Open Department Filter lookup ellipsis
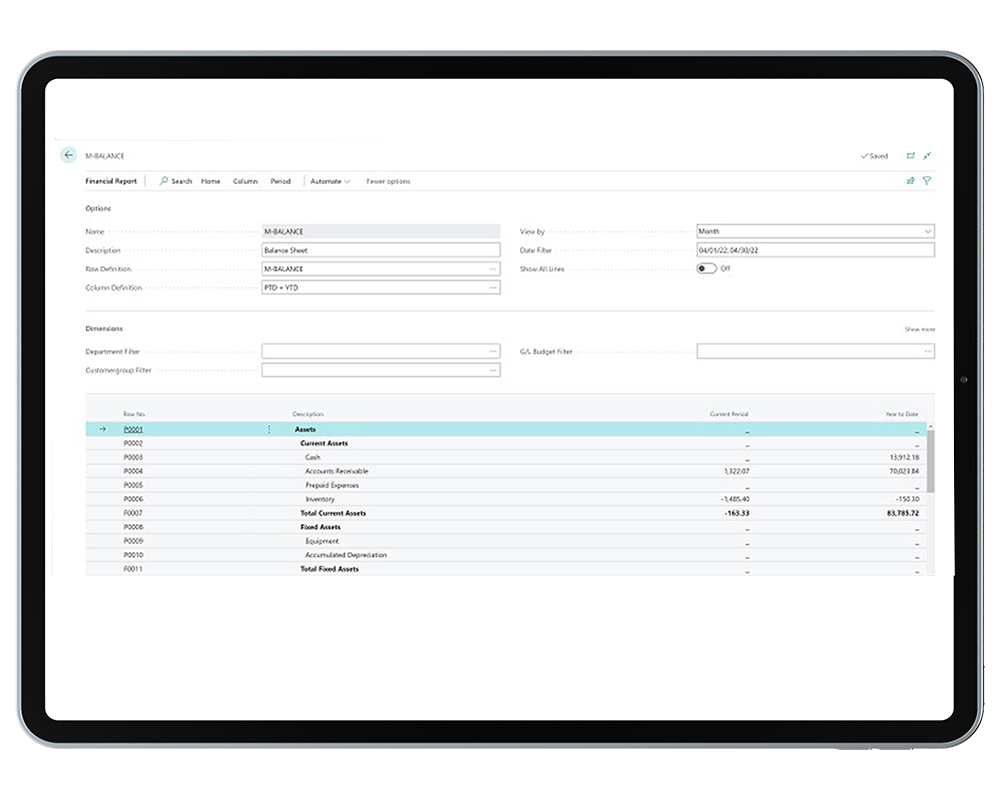The width and height of the screenshot is (1000, 800). 493,352
